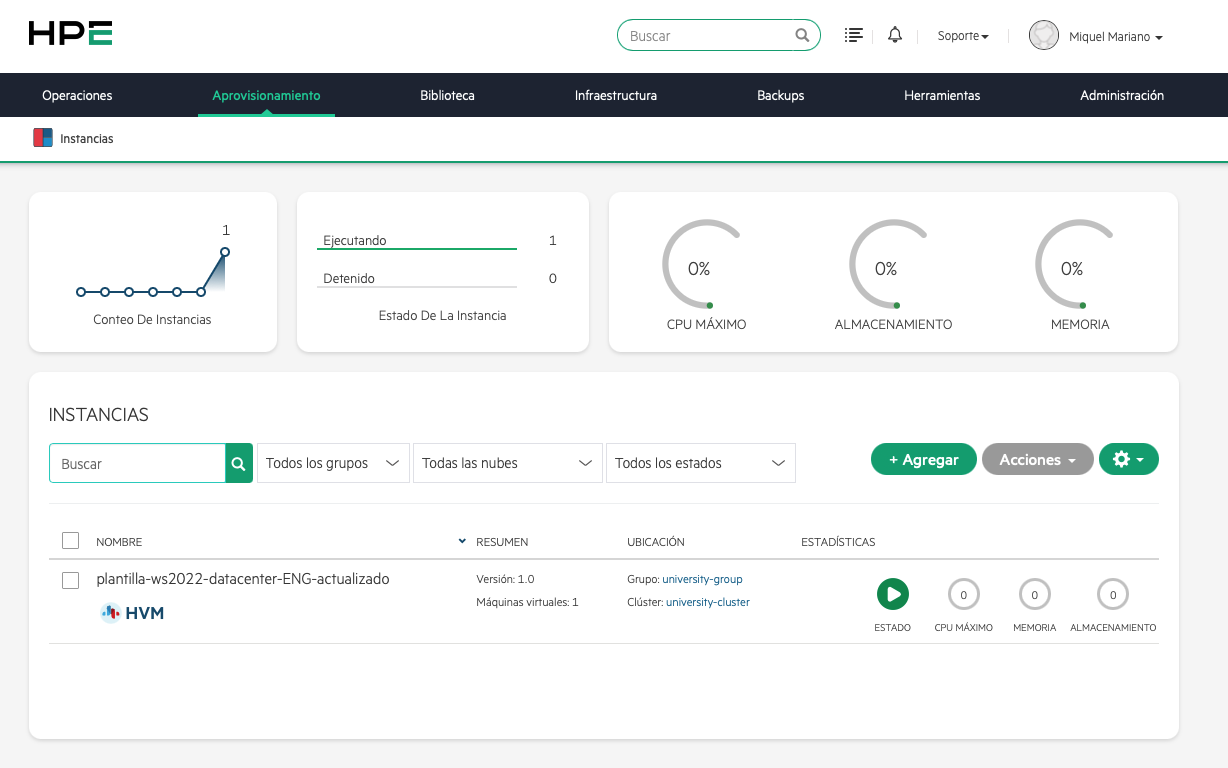Click the HPE logo
The width and height of the screenshot is (1228, 768).
pos(70,34)
